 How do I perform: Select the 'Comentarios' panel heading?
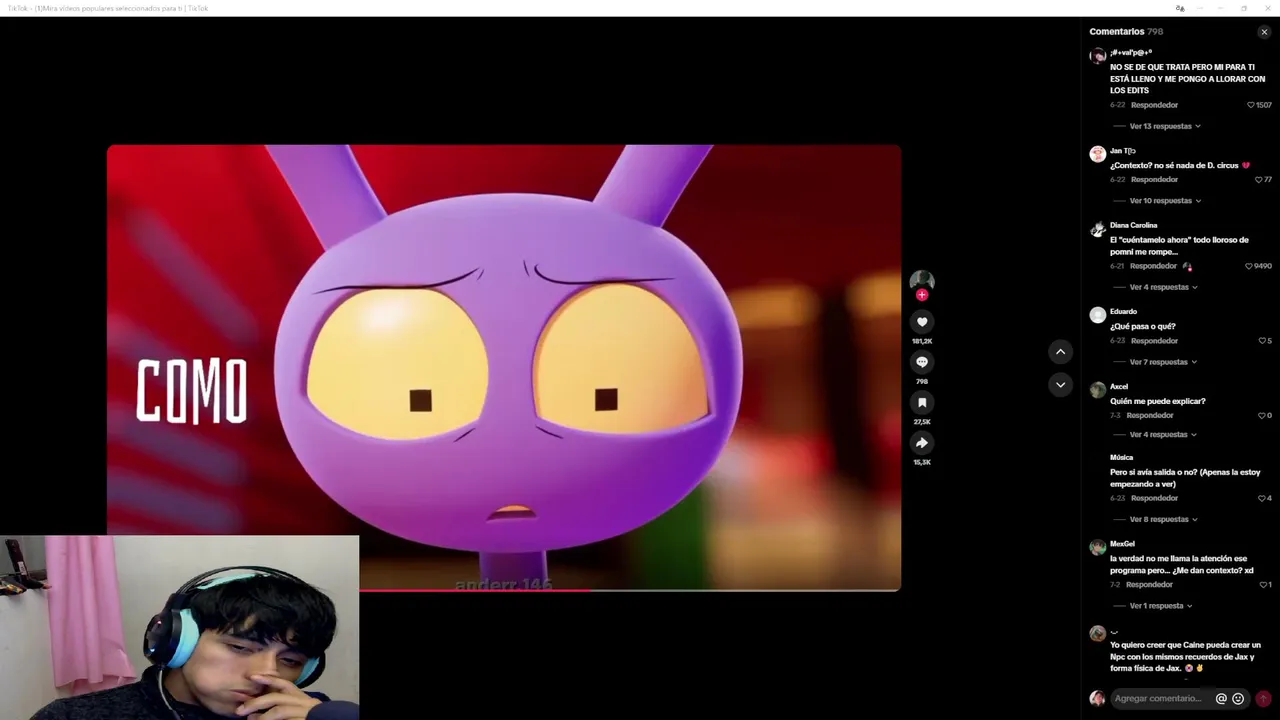pyautogui.click(x=1117, y=32)
